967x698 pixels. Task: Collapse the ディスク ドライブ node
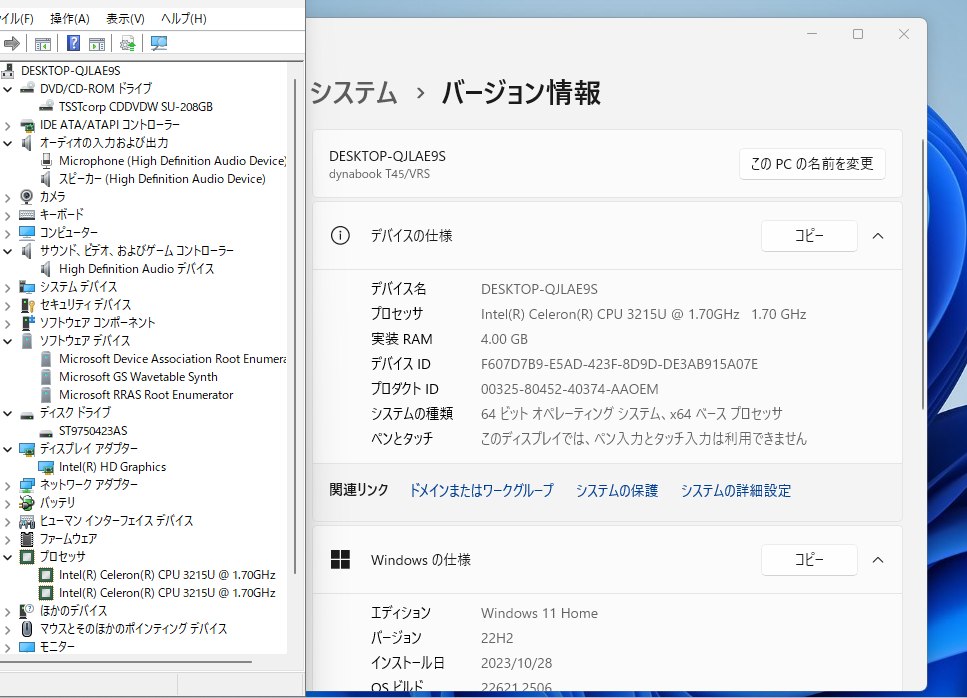(x=7, y=413)
